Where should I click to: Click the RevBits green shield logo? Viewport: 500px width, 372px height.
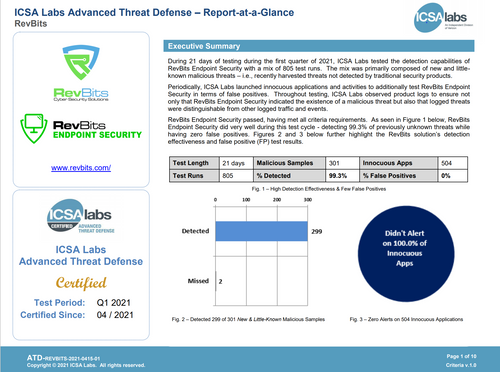[x=81, y=62]
